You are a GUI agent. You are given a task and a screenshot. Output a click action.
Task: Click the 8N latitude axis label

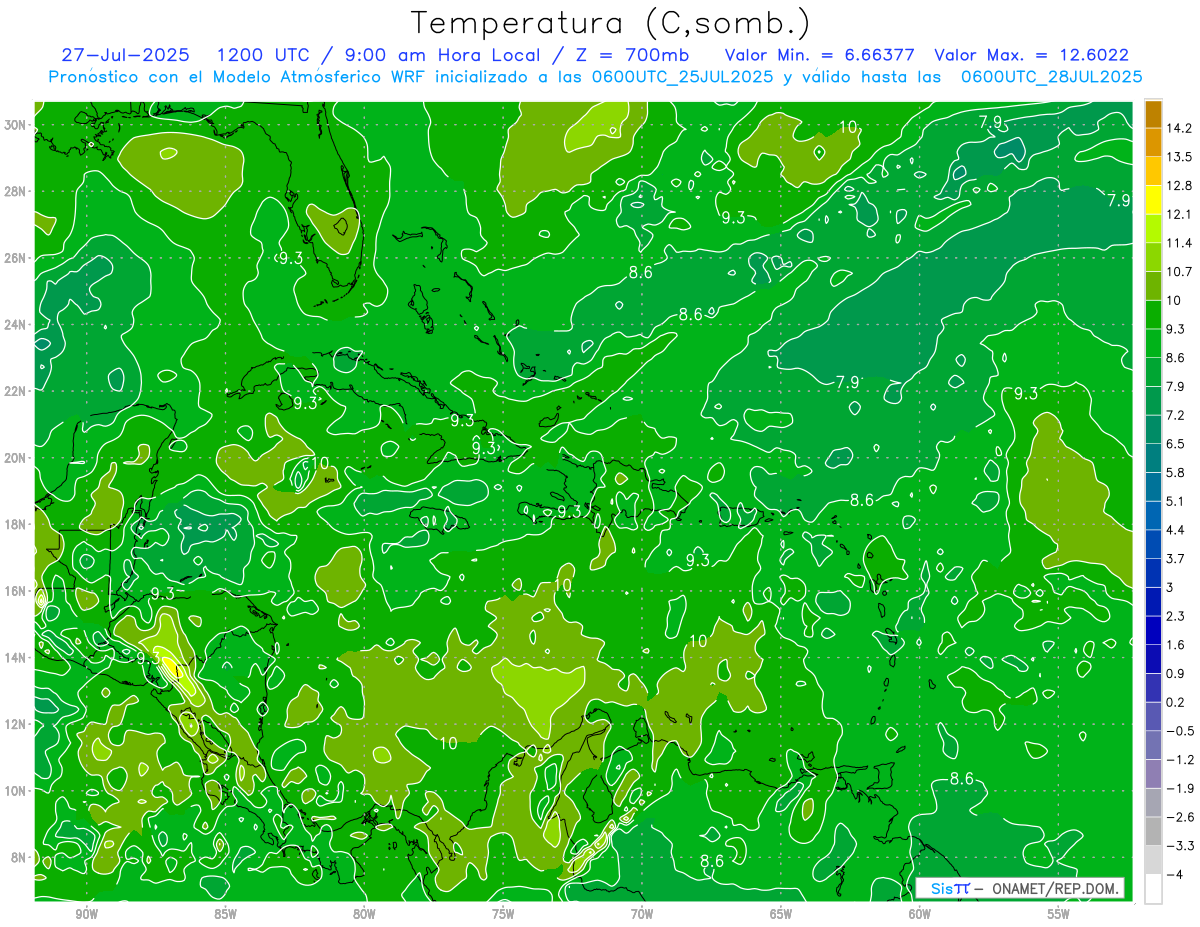(18, 858)
